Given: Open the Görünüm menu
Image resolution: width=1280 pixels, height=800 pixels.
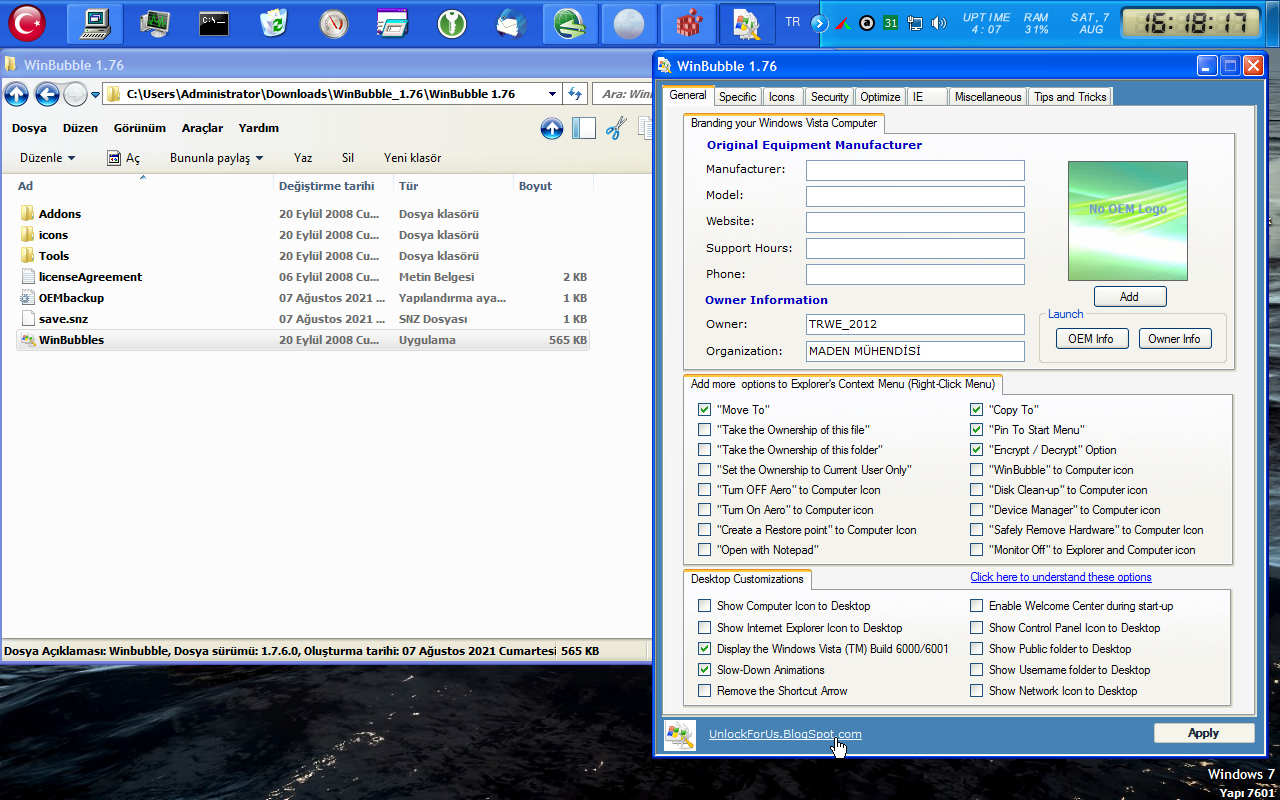Looking at the screenshot, I should click(x=139, y=128).
